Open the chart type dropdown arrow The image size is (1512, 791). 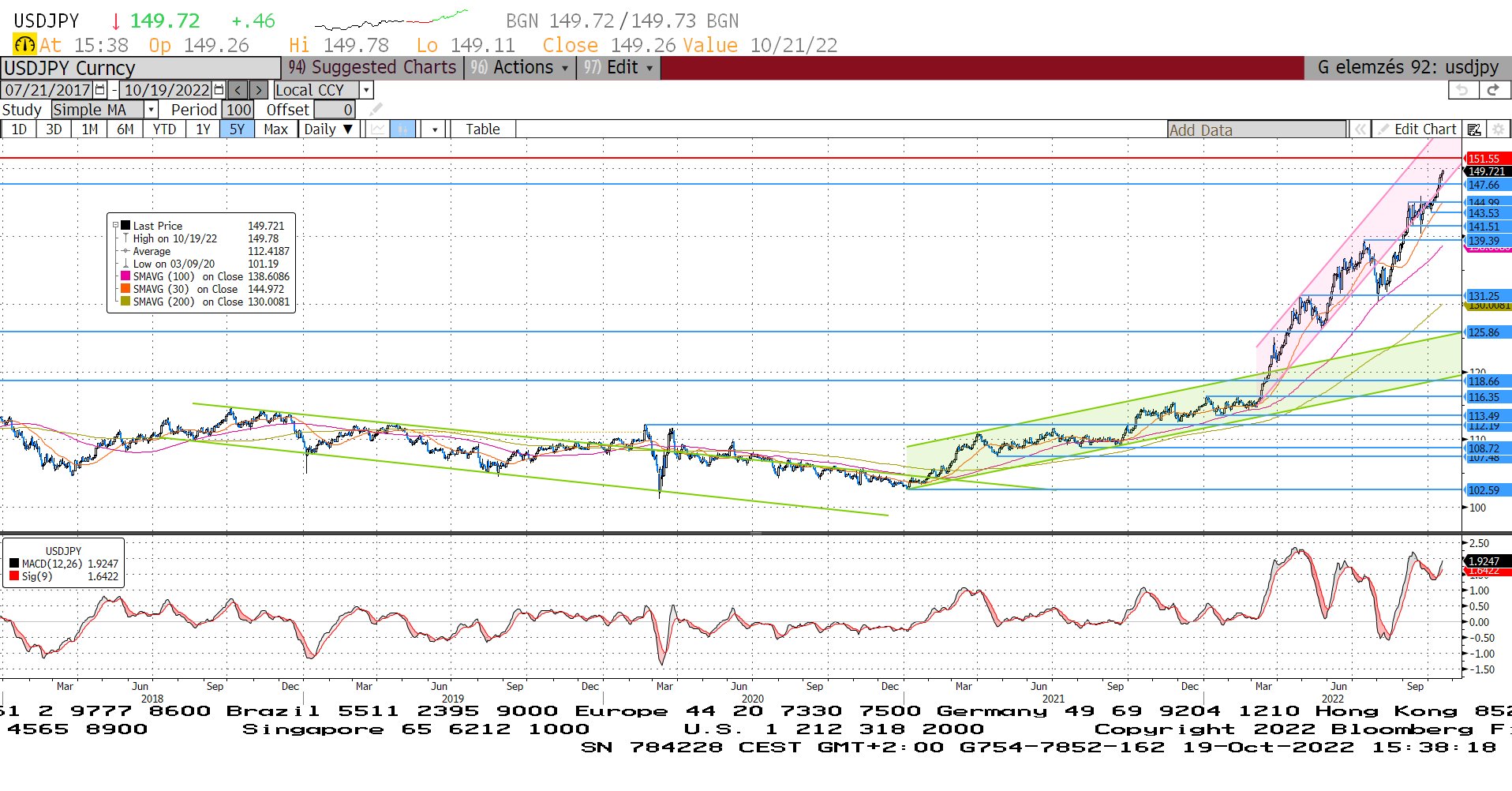[434, 129]
